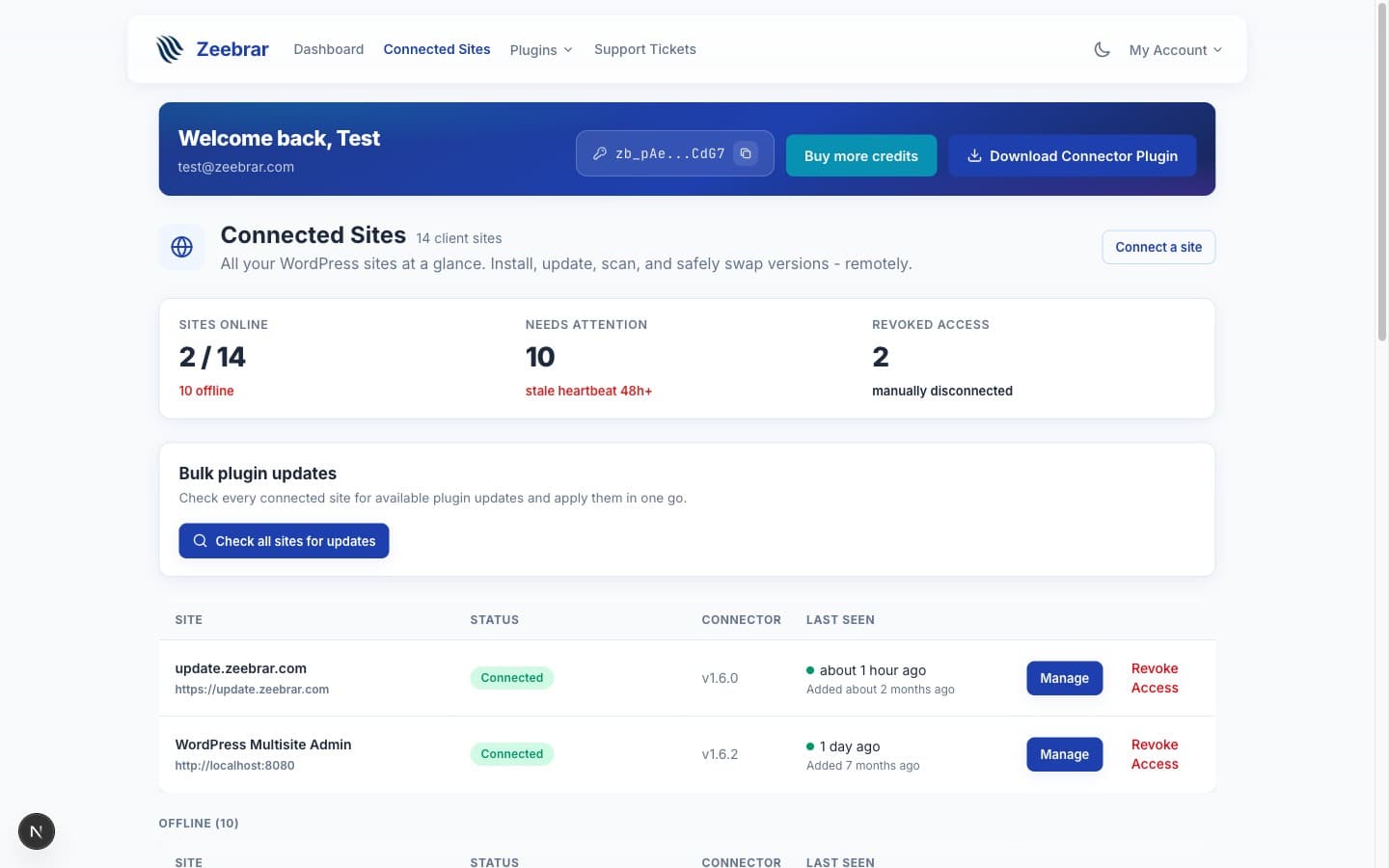Go to the Dashboard page
This screenshot has width=1389, height=868.
329,49
